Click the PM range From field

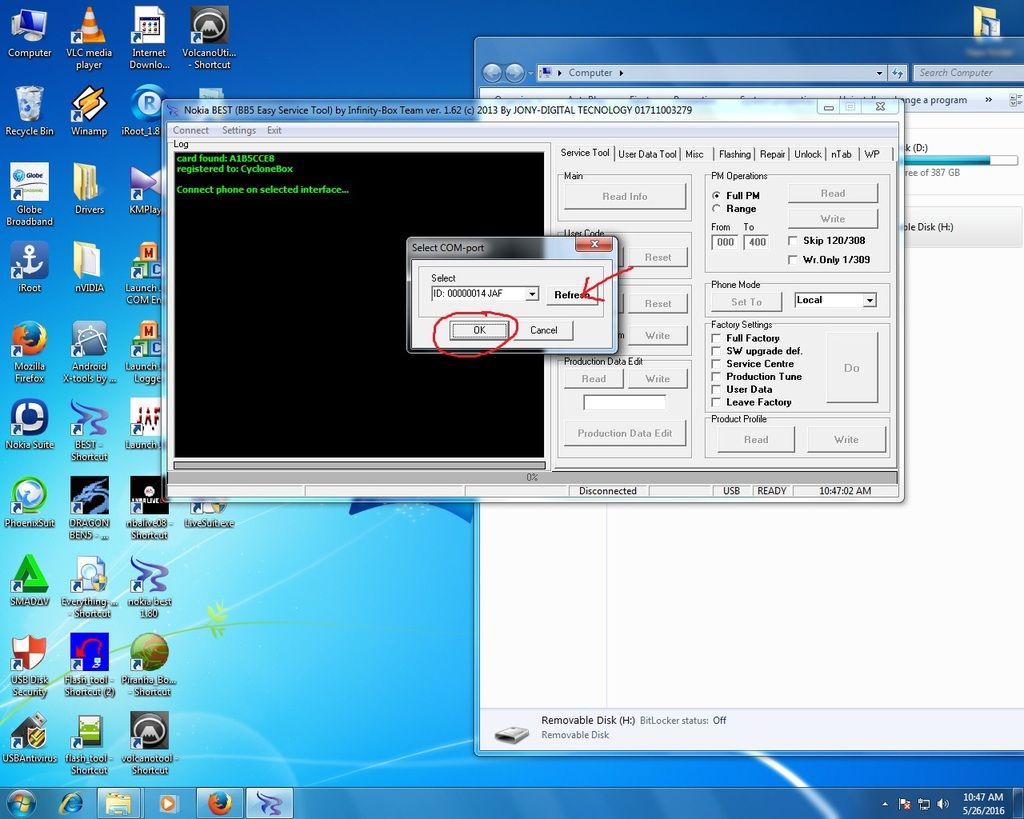(725, 242)
